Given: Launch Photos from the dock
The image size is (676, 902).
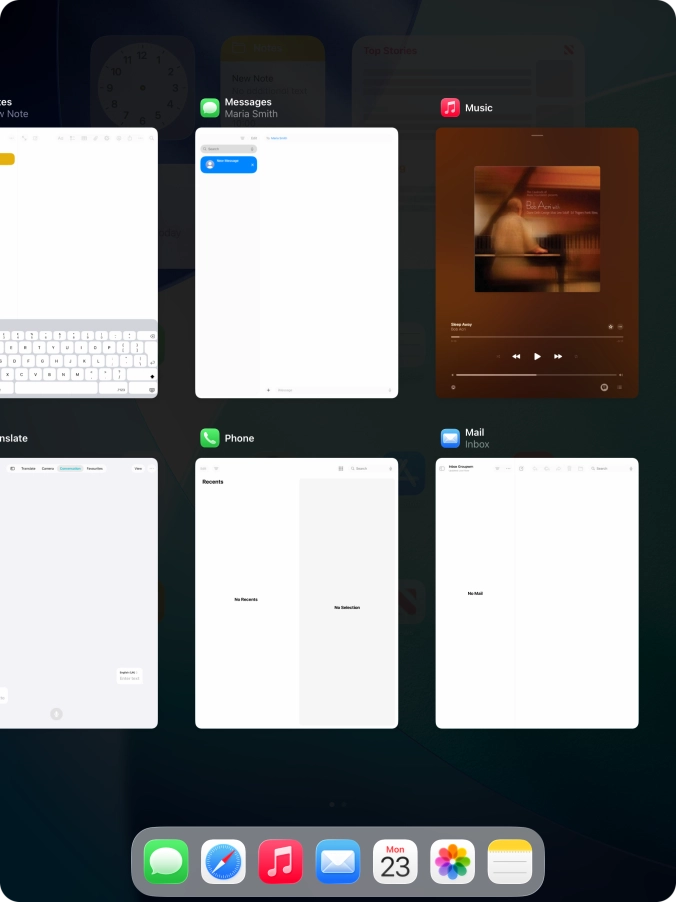Looking at the screenshot, I should point(452,861).
